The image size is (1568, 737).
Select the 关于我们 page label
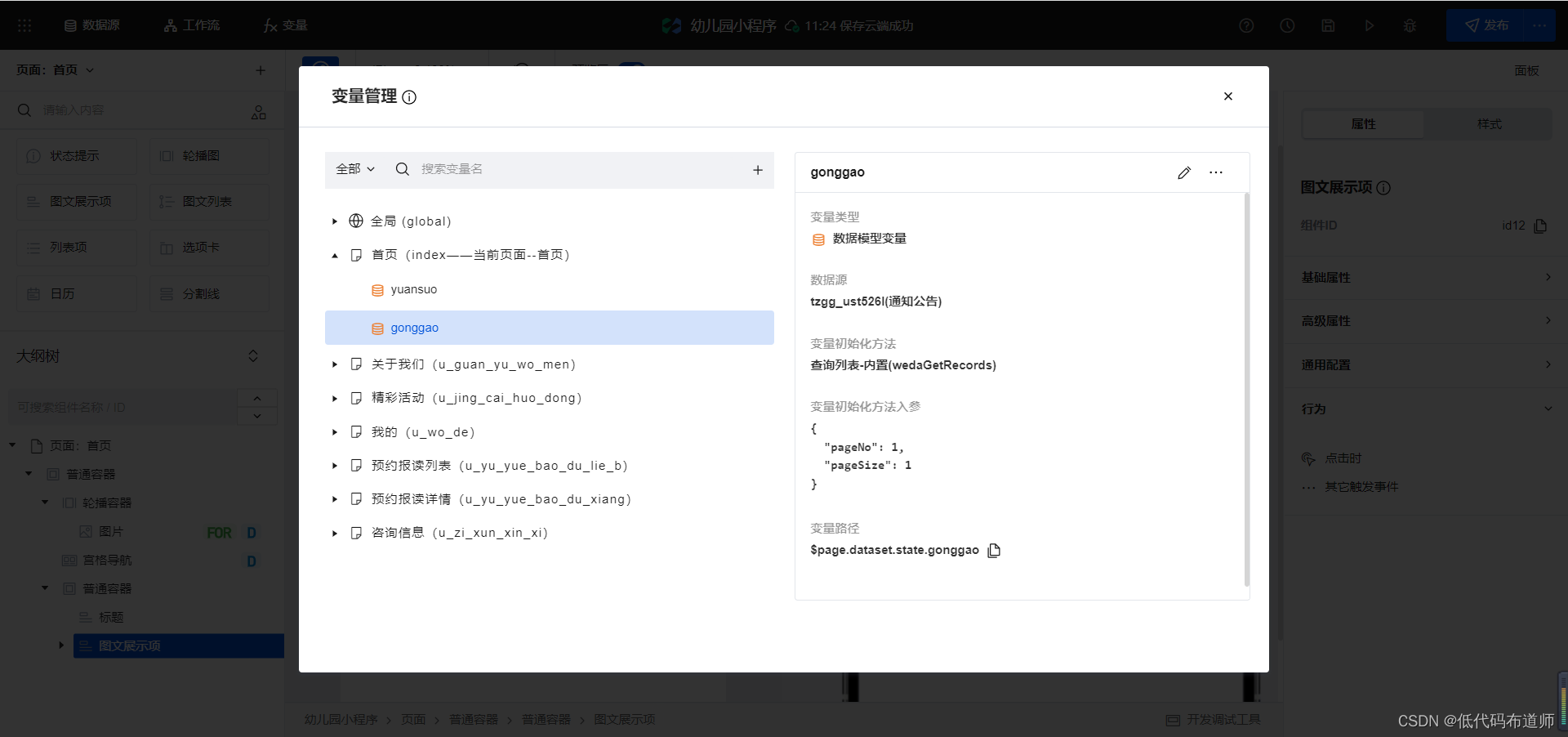[474, 364]
